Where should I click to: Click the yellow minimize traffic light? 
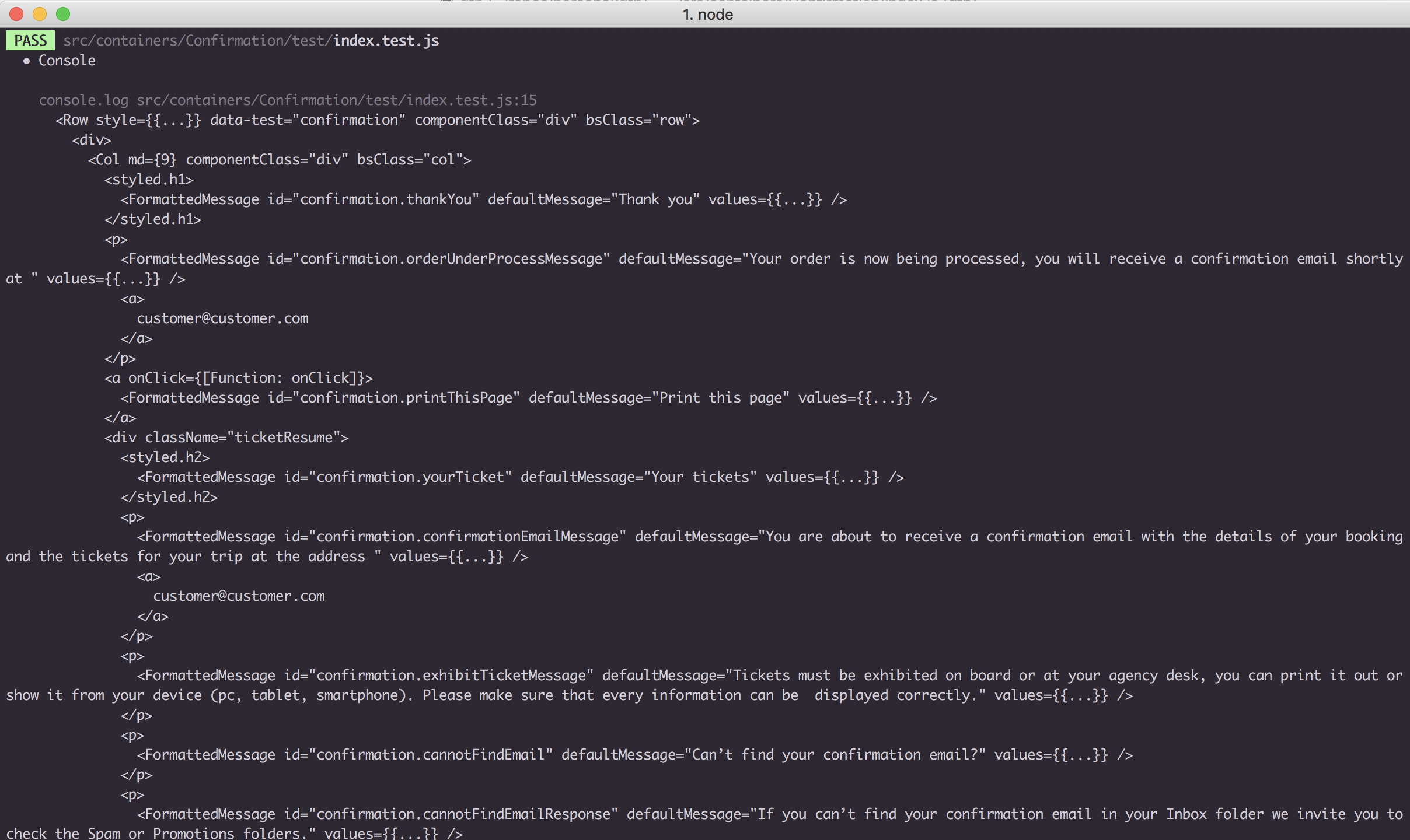click(x=39, y=13)
